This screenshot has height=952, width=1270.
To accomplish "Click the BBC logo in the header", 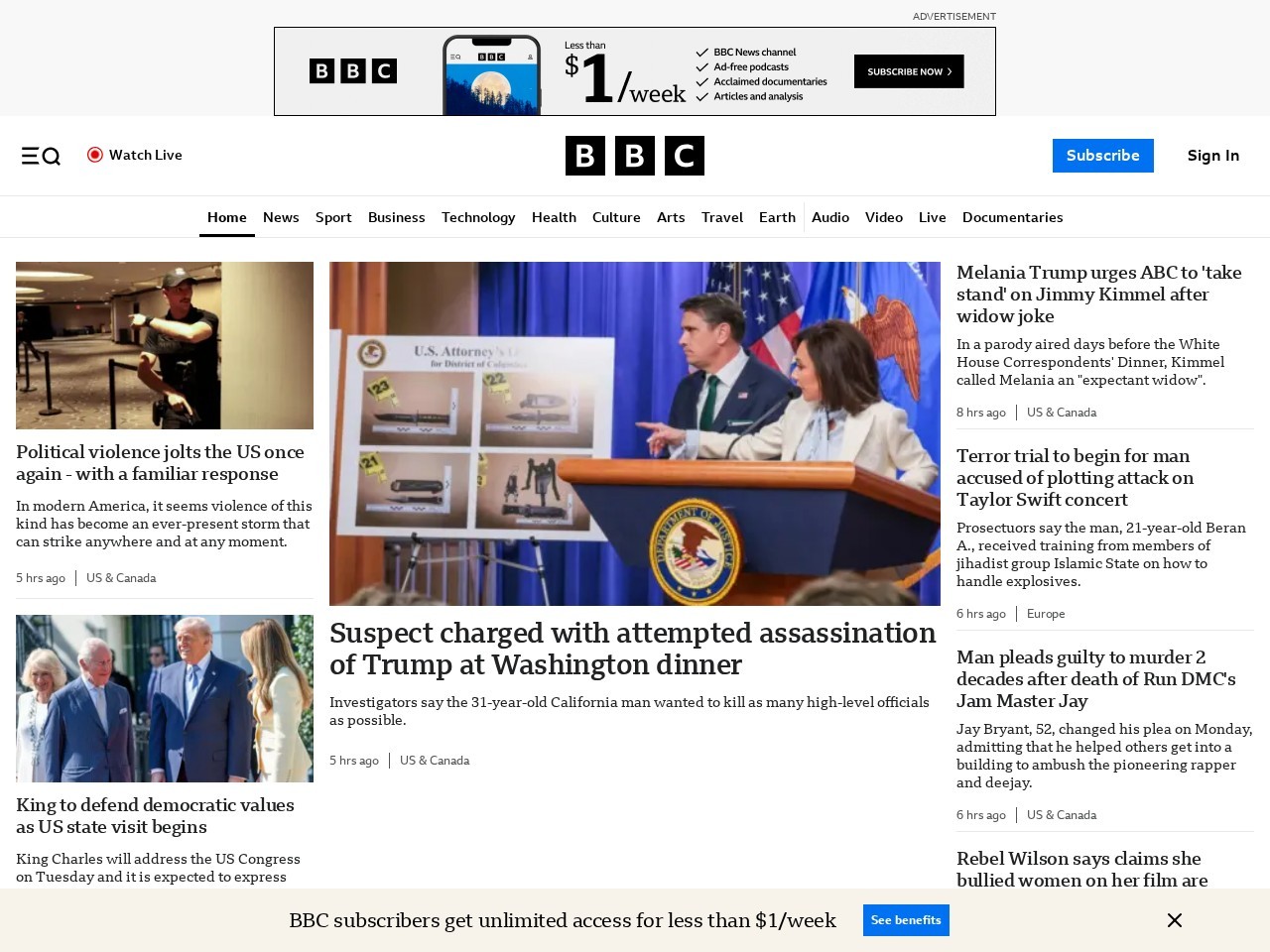I will click(635, 156).
